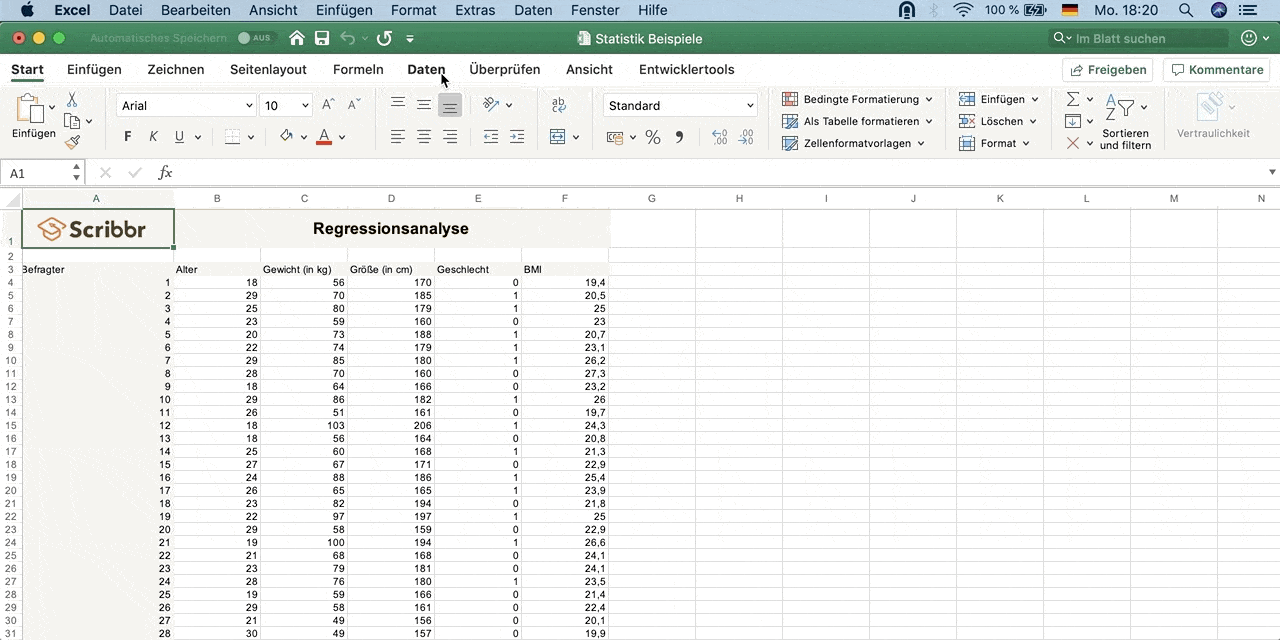This screenshot has height=640, width=1280.
Task: Search in the Im Blatt suchen field
Action: point(1138,38)
